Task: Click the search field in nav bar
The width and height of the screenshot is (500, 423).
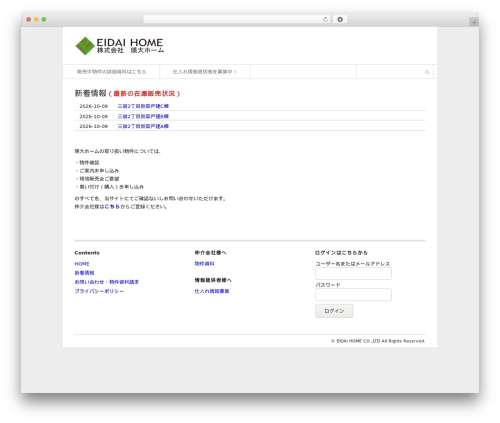Action: point(394,72)
